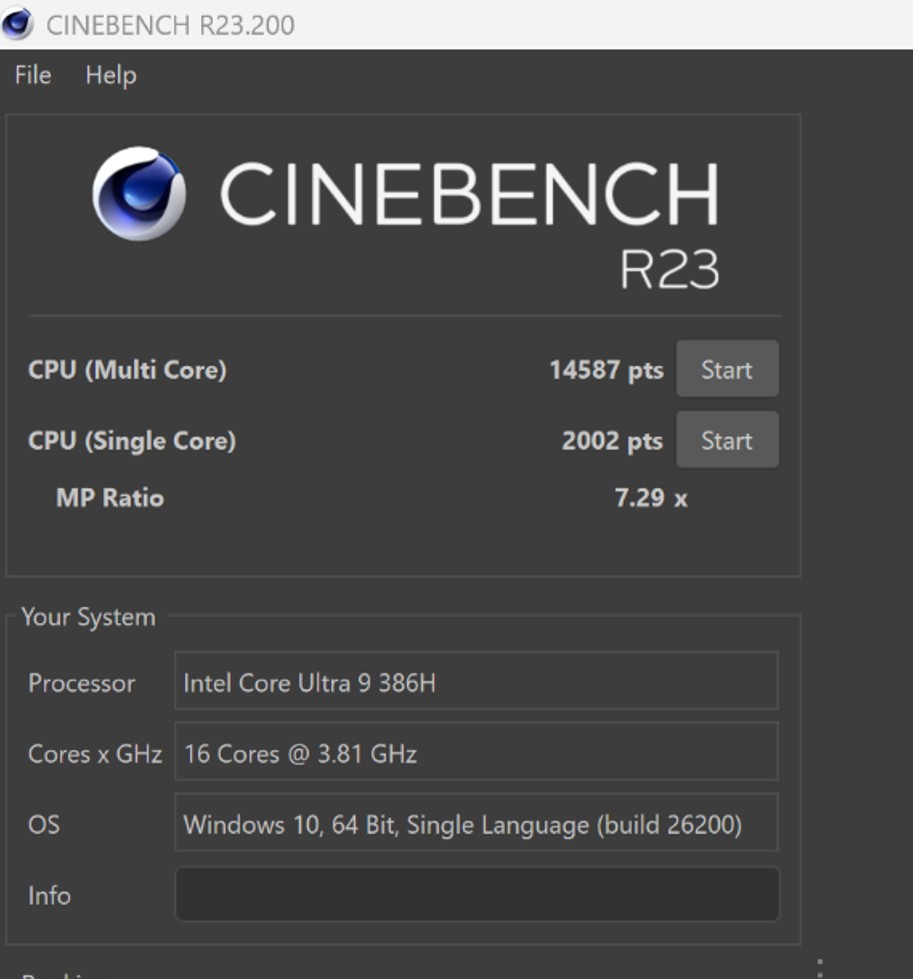Viewport: 913px width, 979px height.
Task: Select the Processor field Intel Core Ultra 9 386H
Action: [x=476, y=681]
